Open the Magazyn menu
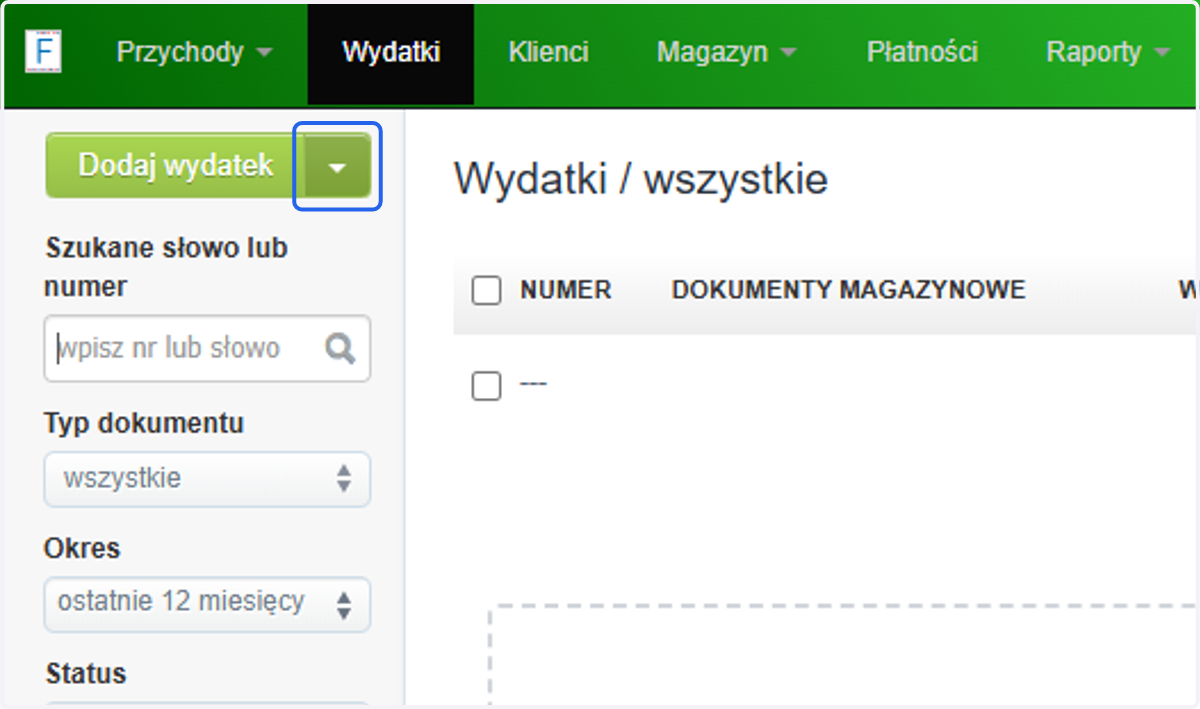The image size is (1200, 709). click(726, 52)
